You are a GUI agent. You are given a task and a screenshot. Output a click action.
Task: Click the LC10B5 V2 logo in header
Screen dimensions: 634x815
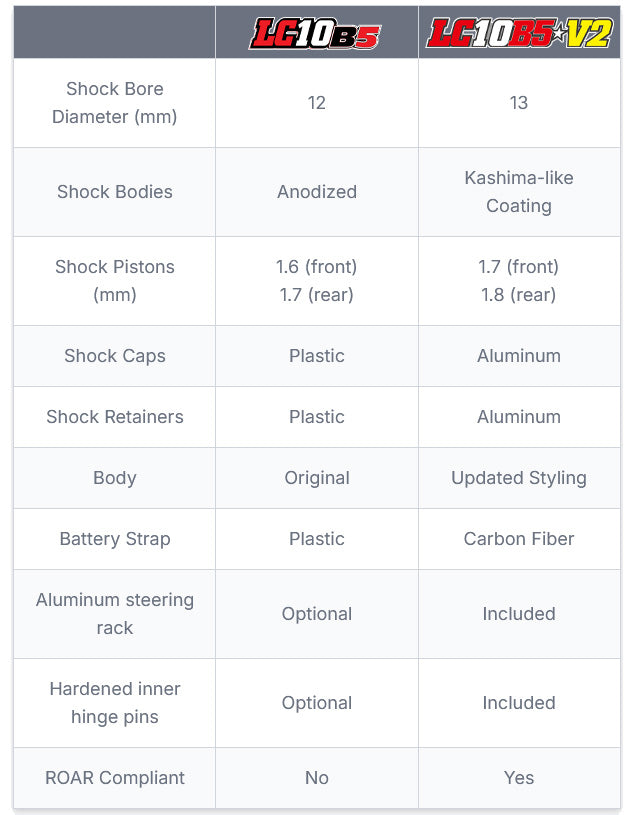click(x=519, y=33)
